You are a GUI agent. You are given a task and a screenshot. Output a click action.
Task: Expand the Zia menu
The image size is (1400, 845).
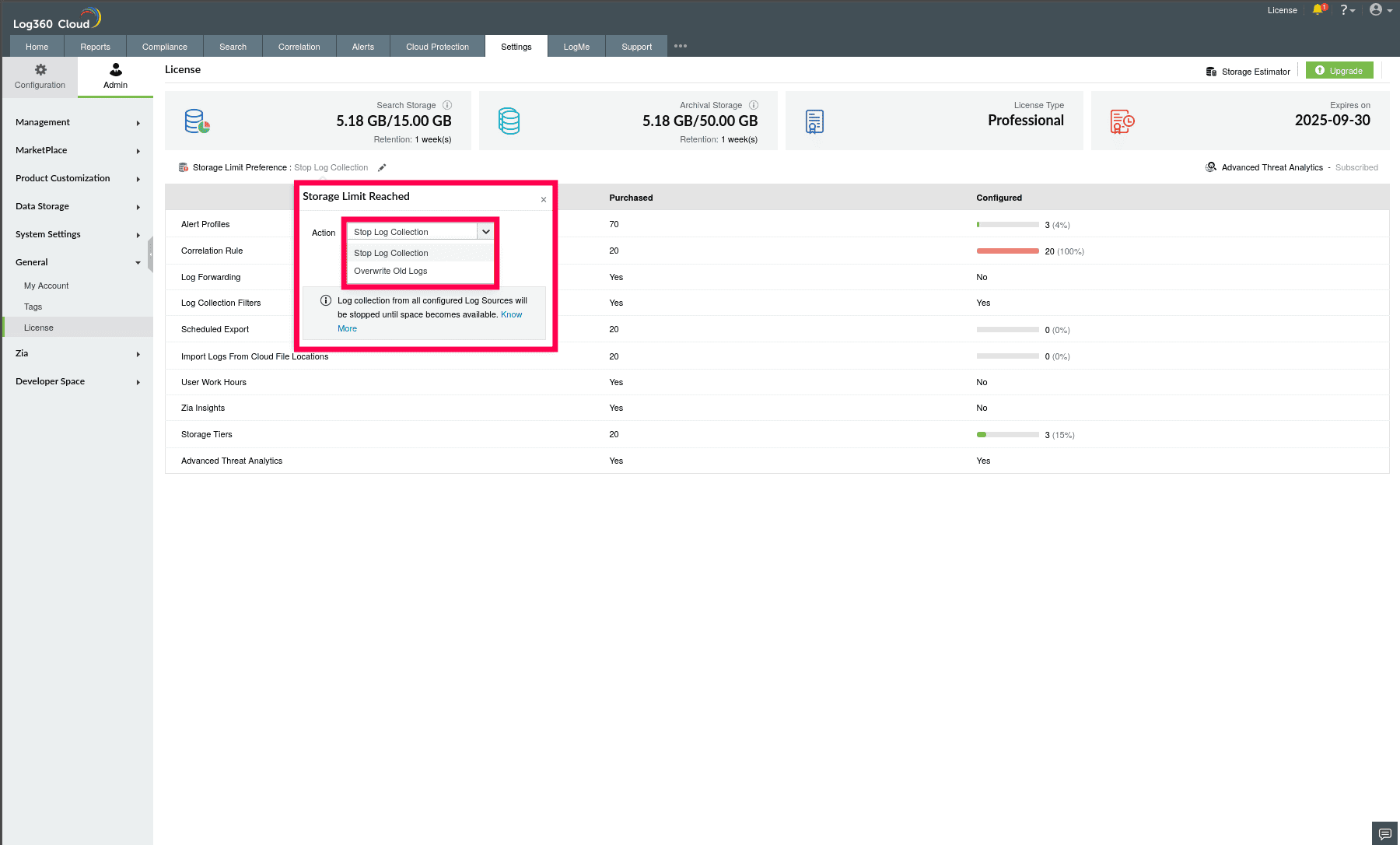[x=78, y=353]
